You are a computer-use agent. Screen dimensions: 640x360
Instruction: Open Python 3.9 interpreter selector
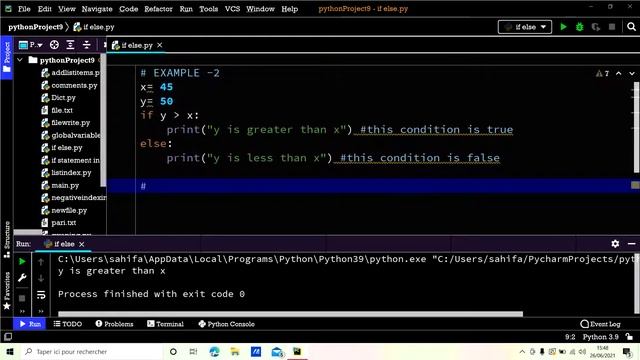600,337
